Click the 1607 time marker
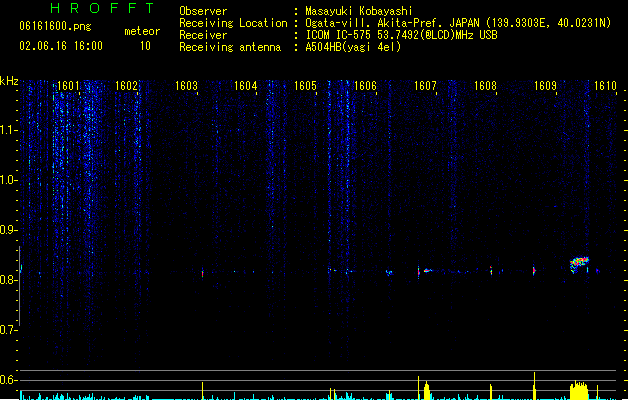Image resolution: width=629 pixels, height=400 pixels. click(425, 86)
